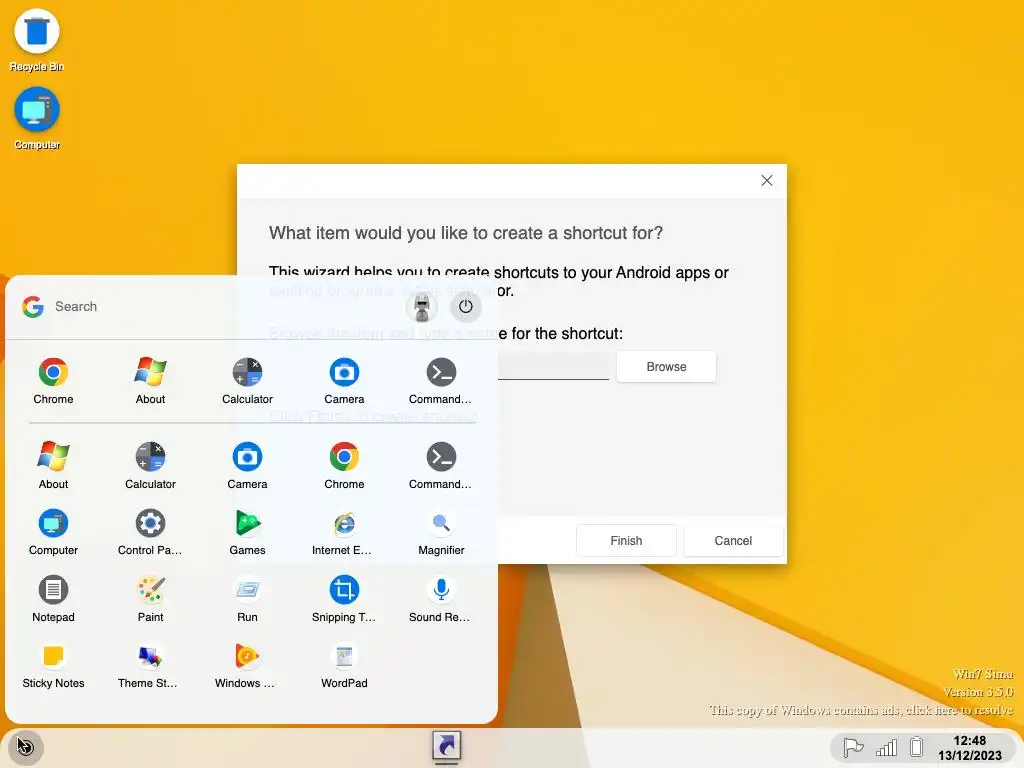Launch Theme Studio app
The height and width of the screenshot is (768, 1024).
tap(150, 665)
